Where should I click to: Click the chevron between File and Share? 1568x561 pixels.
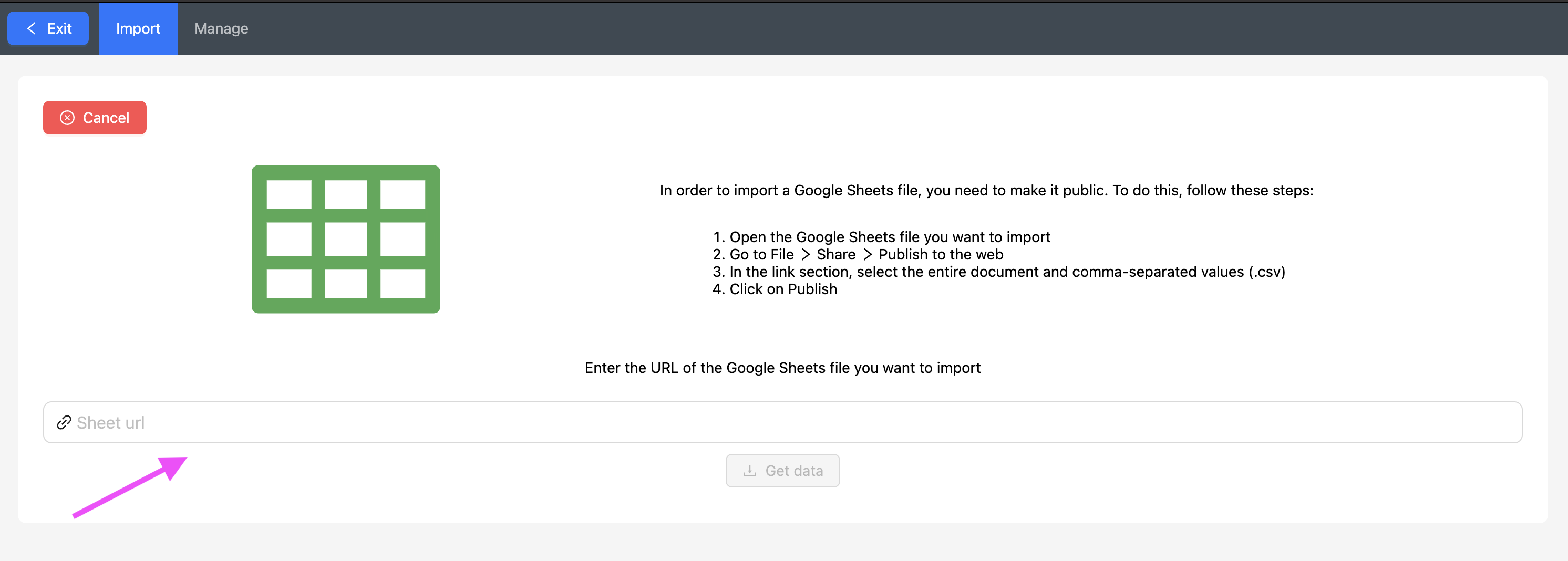click(x=806, y=255)
